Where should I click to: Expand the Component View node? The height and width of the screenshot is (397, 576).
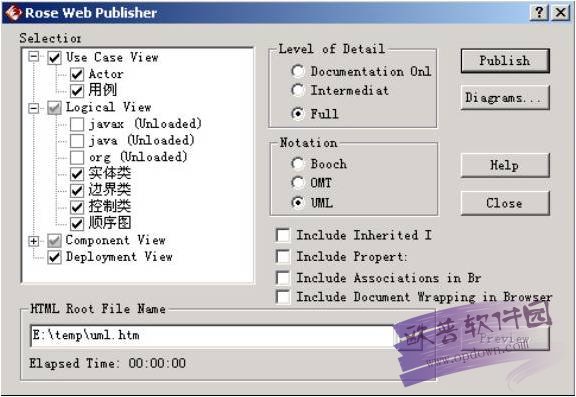point(34,241)
